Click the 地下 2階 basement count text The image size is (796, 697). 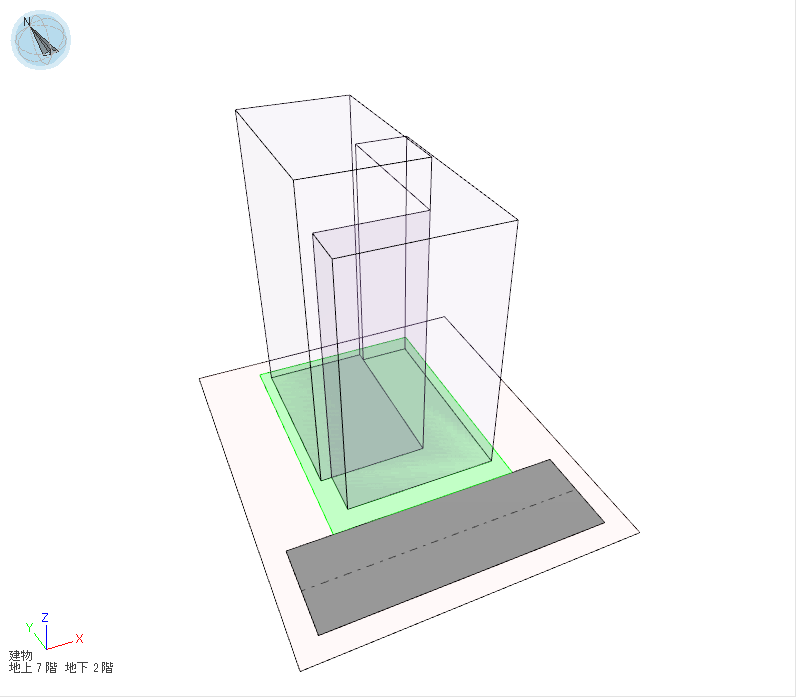pos(89,668)
